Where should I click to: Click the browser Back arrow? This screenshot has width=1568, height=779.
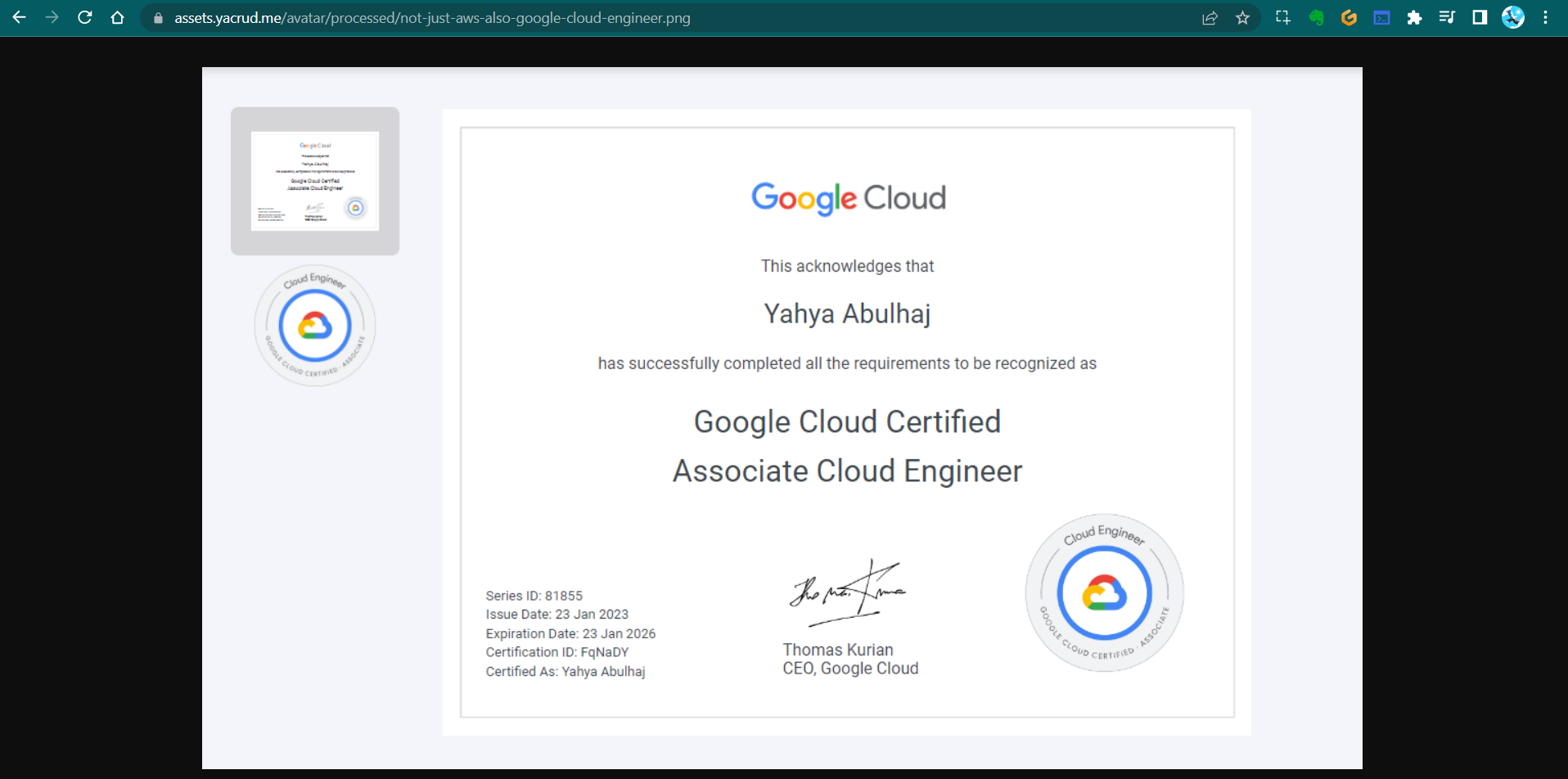pyautogui.click(x=19, y=17)
